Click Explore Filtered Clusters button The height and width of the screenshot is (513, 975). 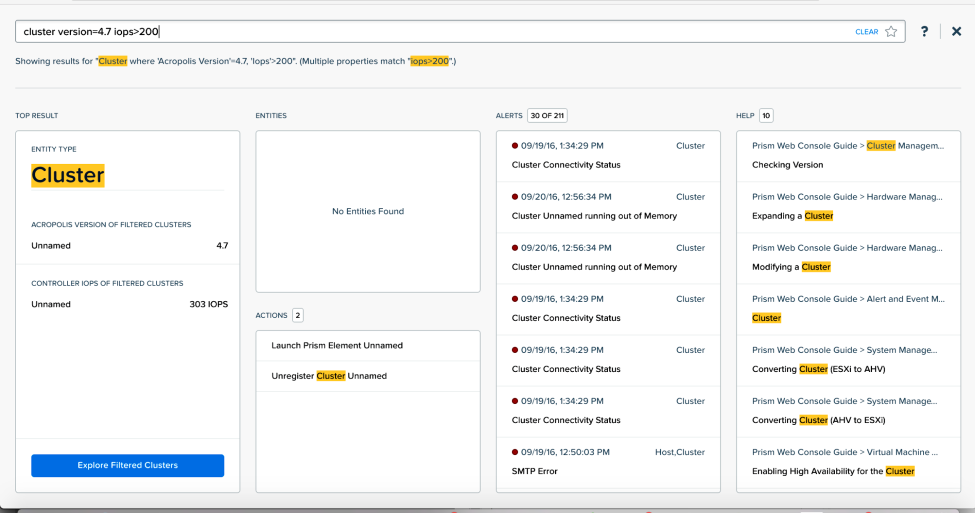[x=127, y=465]
